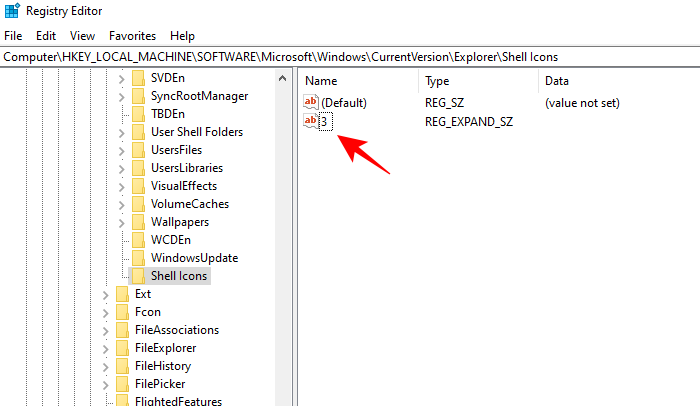Expand the SyncRootManager key

[122, 96]
